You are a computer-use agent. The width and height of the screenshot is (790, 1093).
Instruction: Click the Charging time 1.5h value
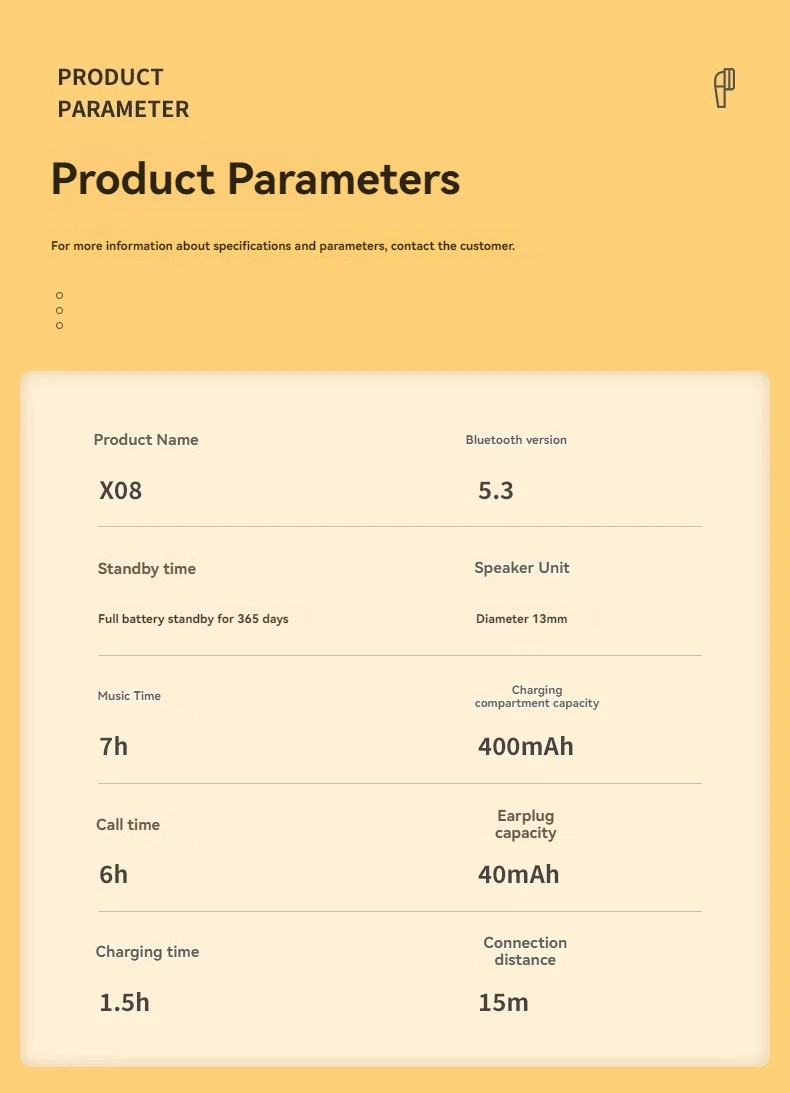[125, 1003]
